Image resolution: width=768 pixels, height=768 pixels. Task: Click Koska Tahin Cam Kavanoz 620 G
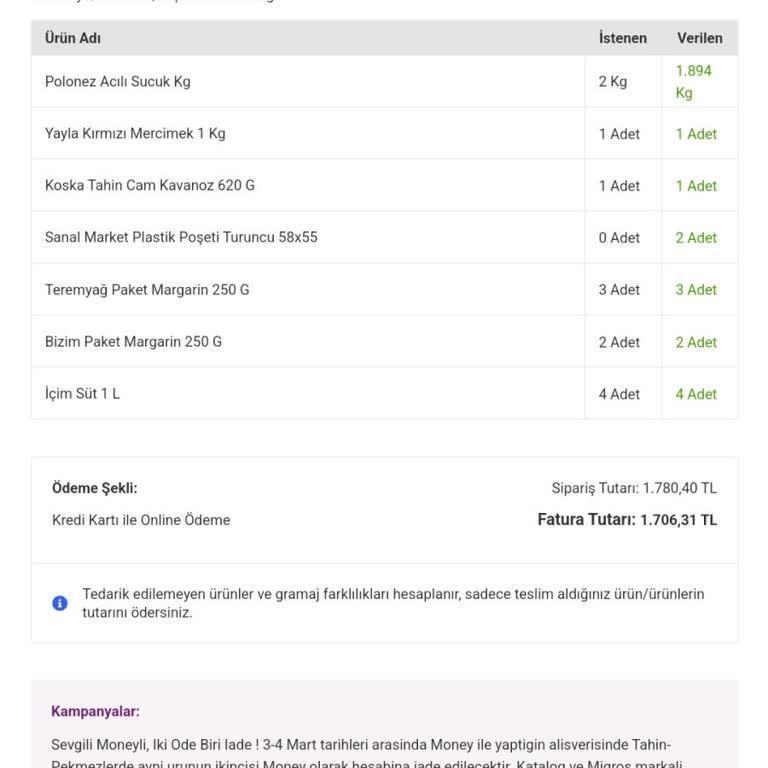150,186
